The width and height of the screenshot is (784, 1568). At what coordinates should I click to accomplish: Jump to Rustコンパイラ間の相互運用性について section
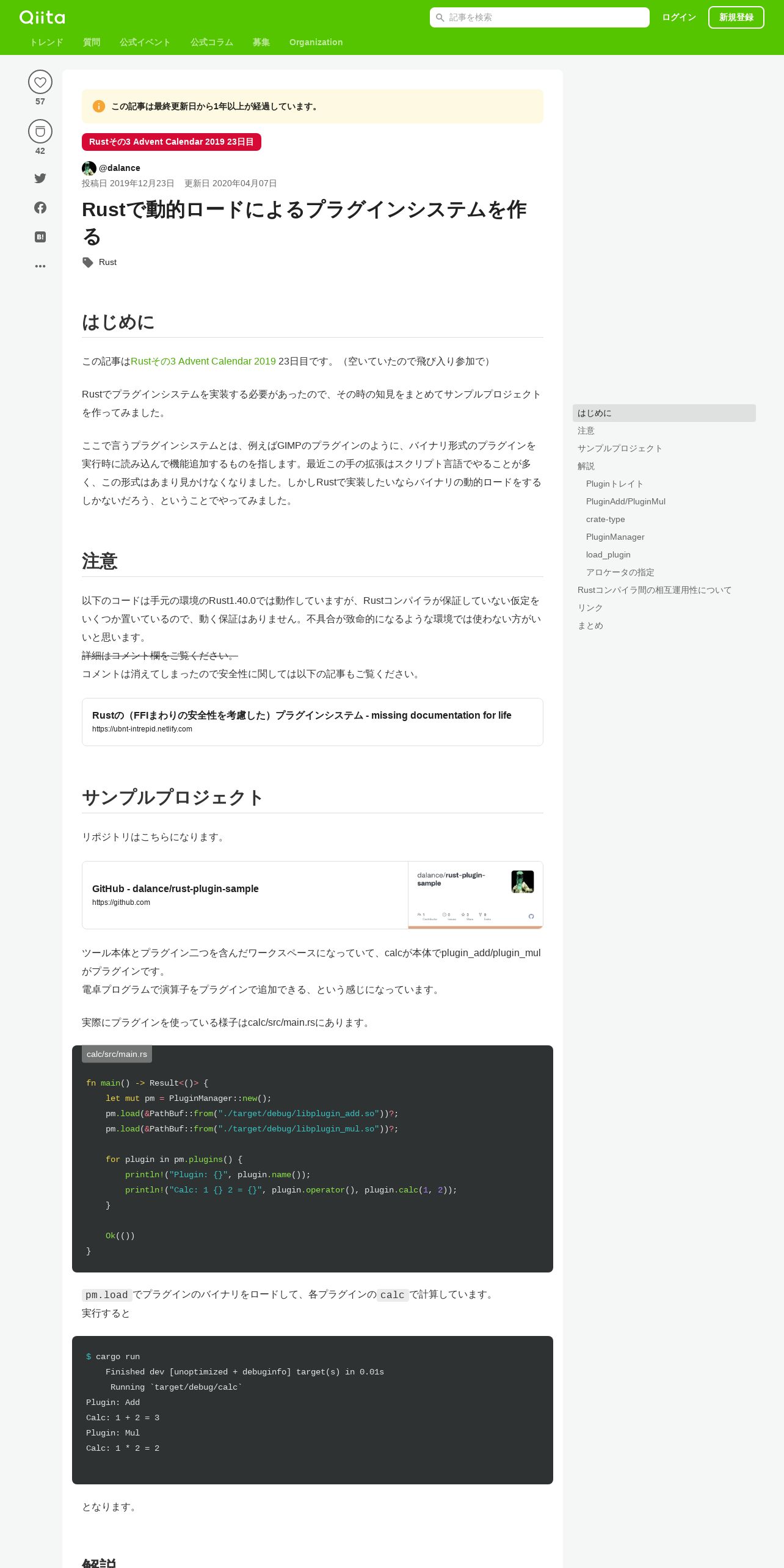655,590
